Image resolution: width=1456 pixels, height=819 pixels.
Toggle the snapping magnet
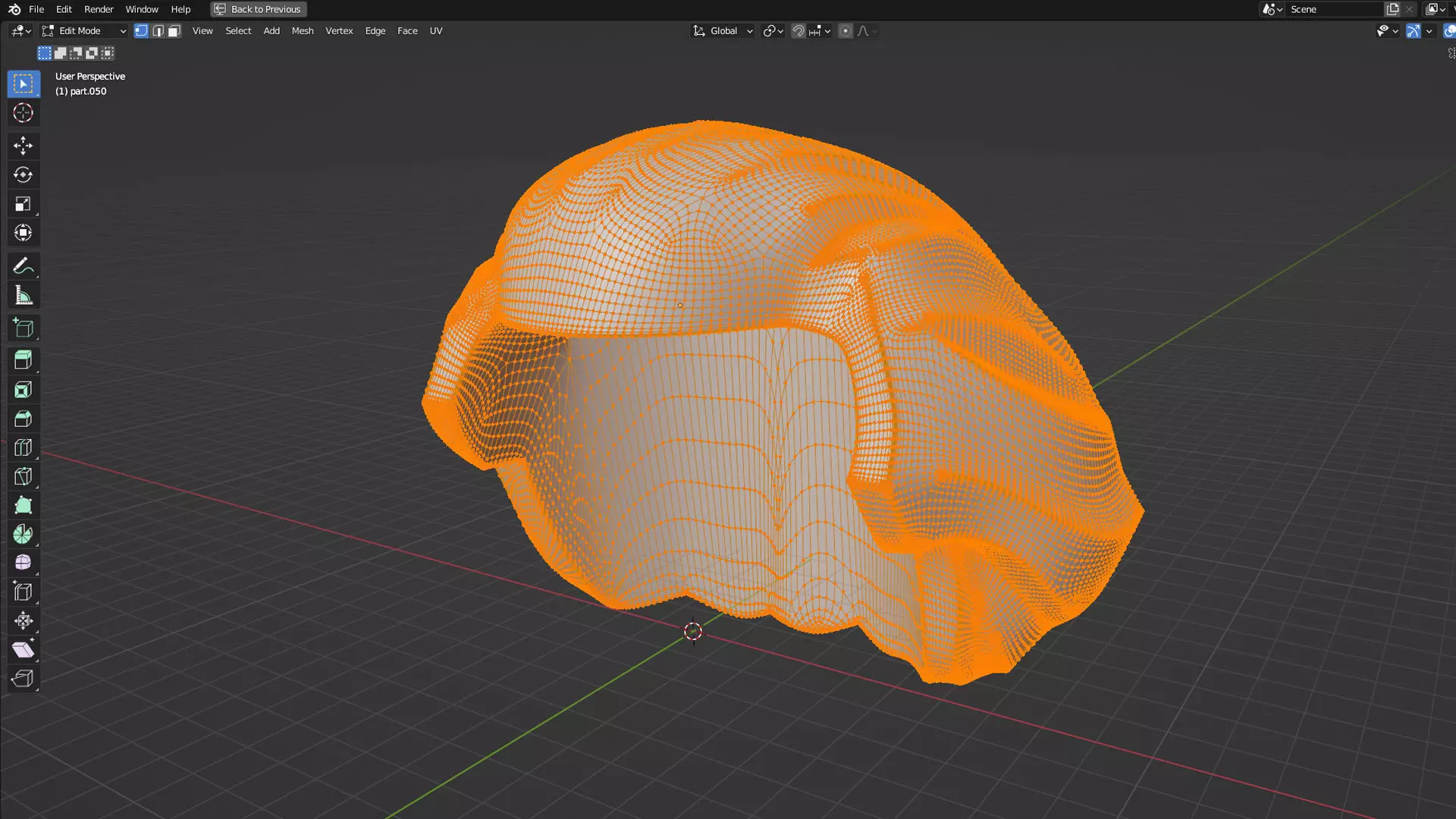[x=798, y=31]
